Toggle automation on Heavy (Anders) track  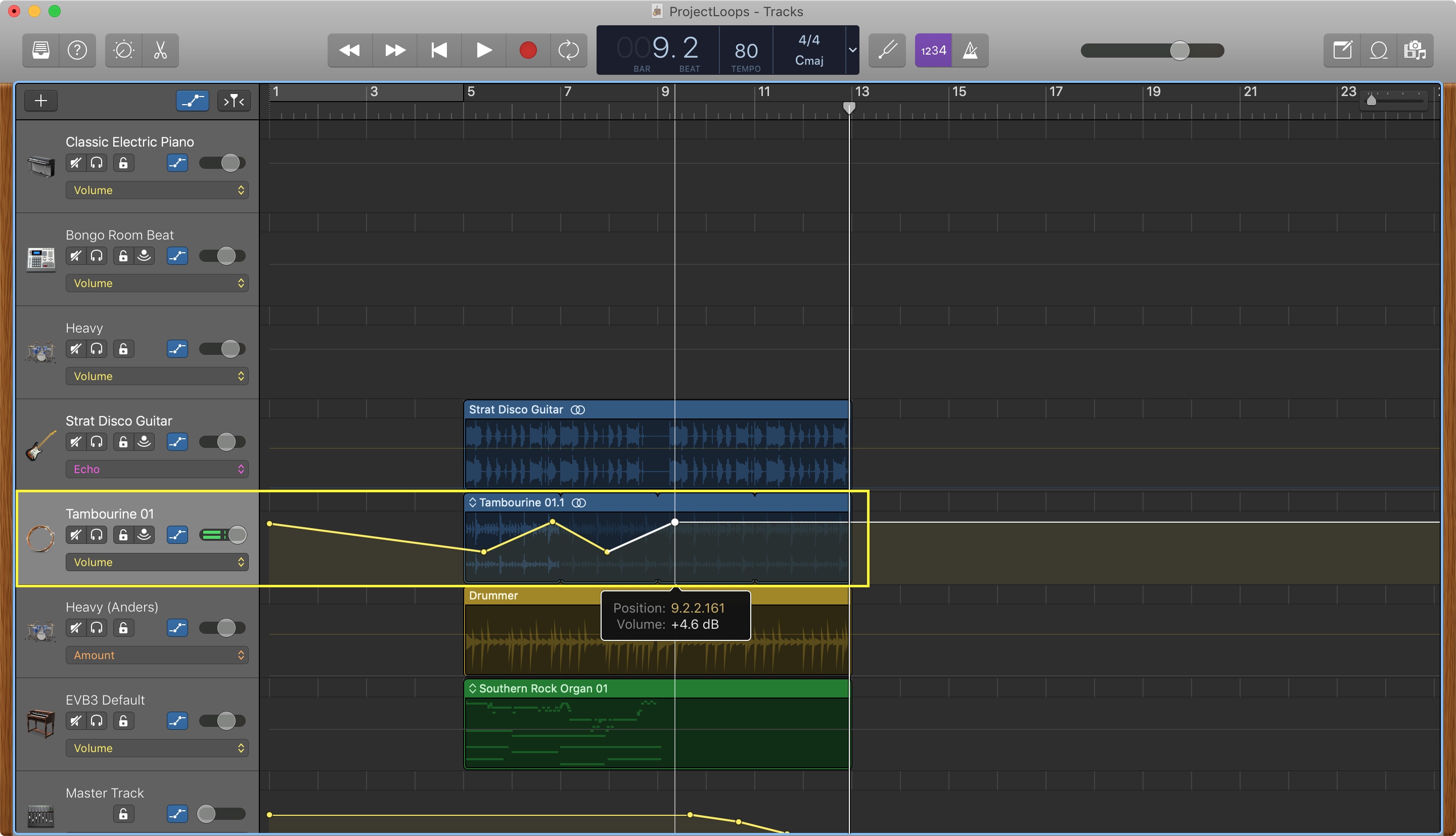[177, 628]
